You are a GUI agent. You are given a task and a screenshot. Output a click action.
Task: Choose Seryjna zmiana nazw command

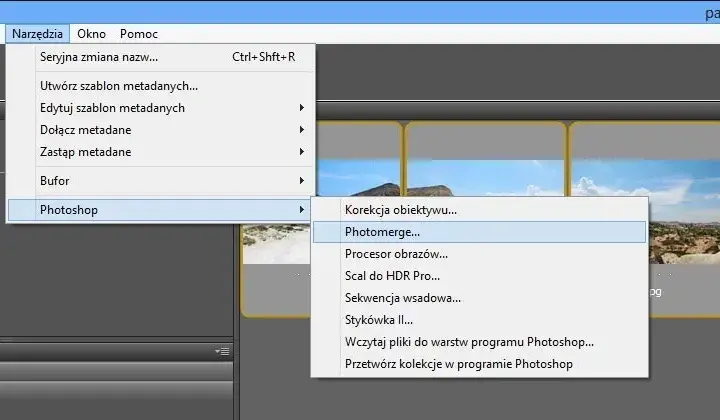161,57
